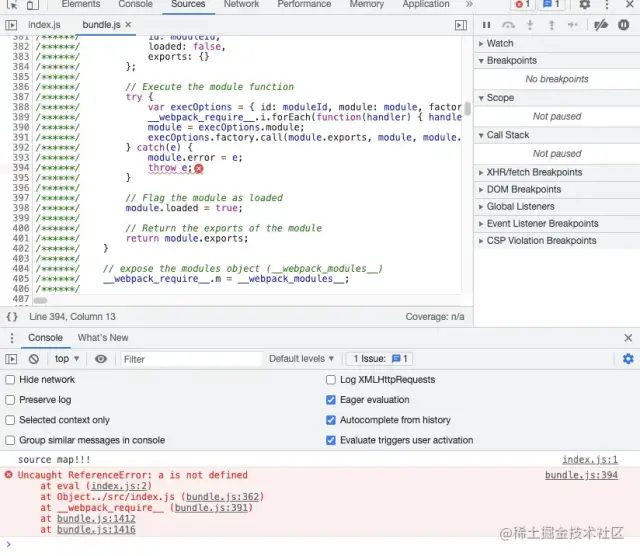Enable Group similar messages in console
640x556 pixels.
pyautogui.click(x=10, y=440)
